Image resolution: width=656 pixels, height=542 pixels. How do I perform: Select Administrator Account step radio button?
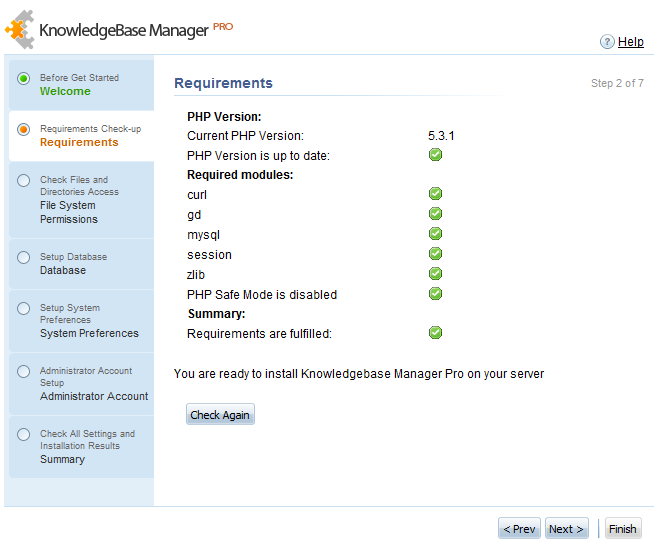[23, 371]
